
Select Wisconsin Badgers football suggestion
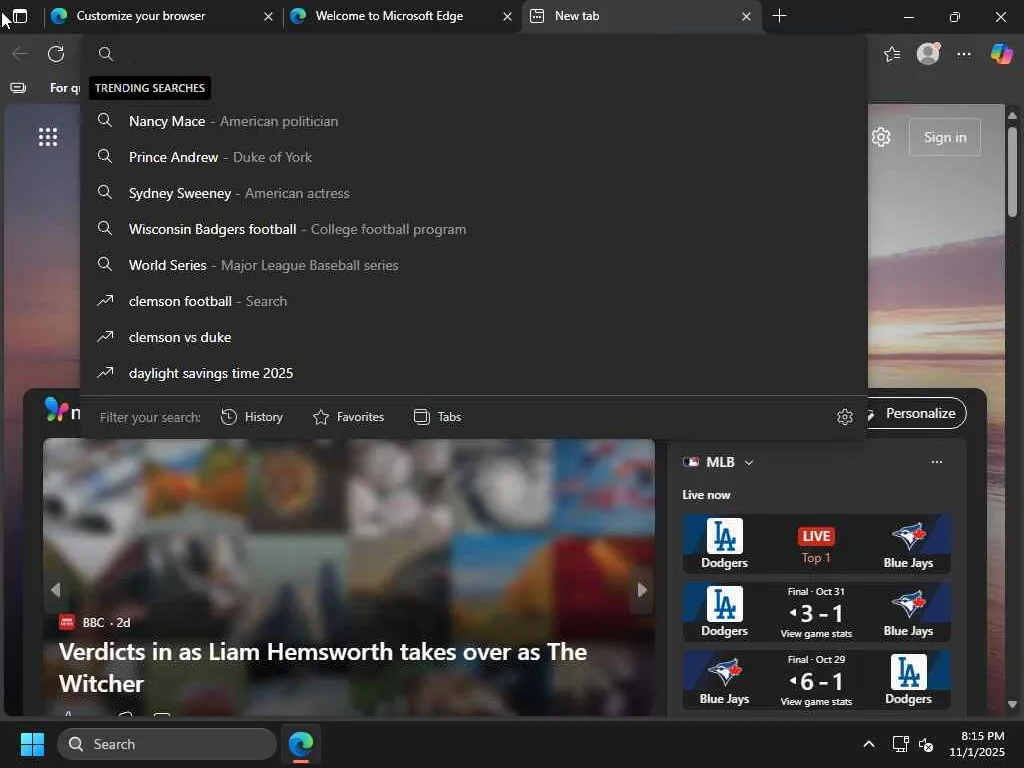(x=474, y=229)
